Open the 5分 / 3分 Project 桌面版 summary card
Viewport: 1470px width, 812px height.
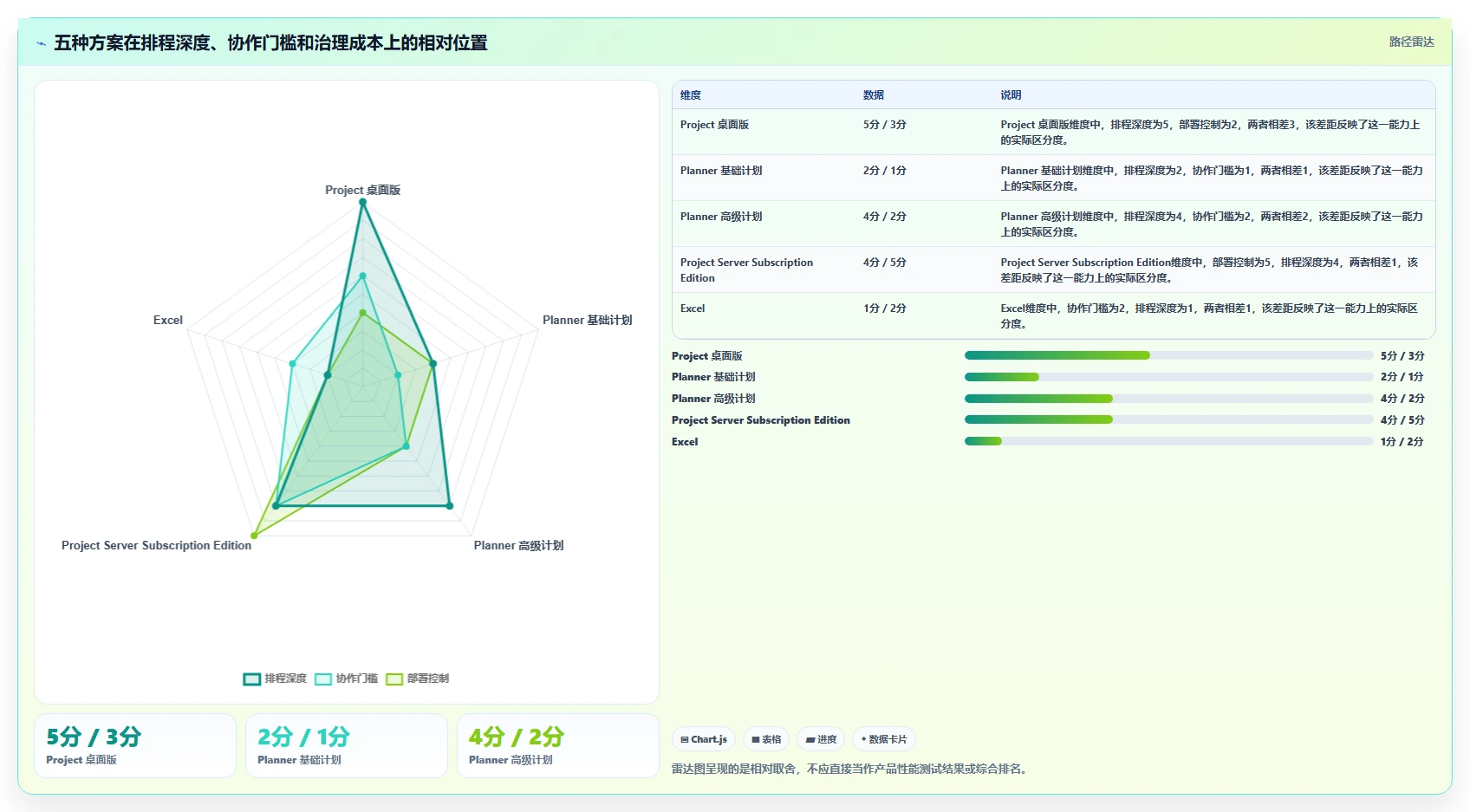[135, 745]
